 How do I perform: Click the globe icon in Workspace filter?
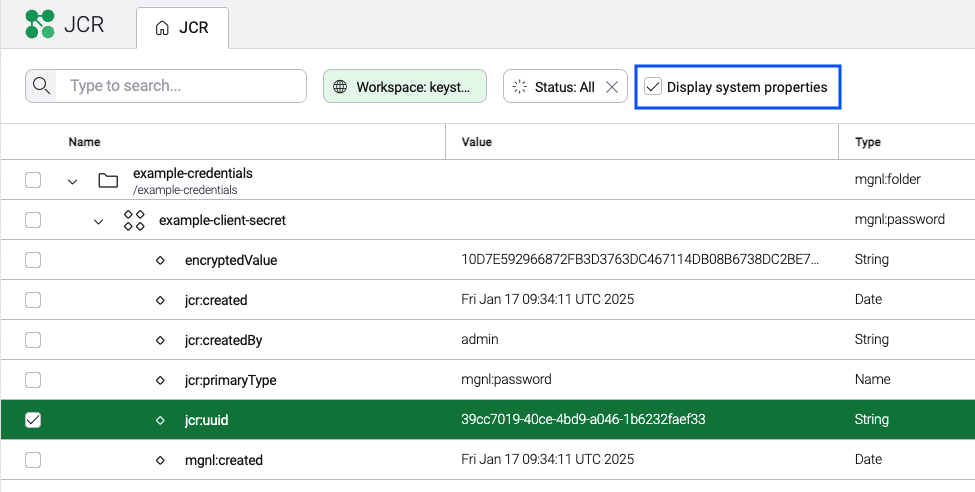pyautogui.click(x=340, y=87)
